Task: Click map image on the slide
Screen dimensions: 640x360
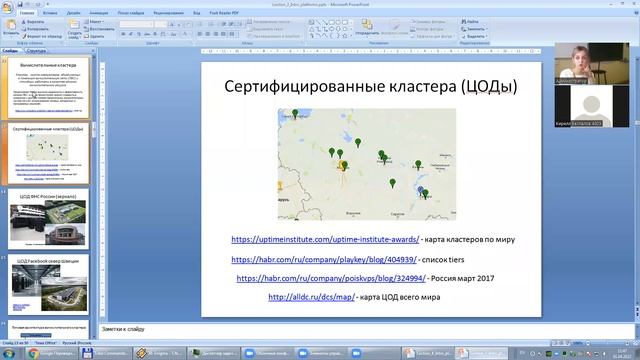Action: click(367, 164)
